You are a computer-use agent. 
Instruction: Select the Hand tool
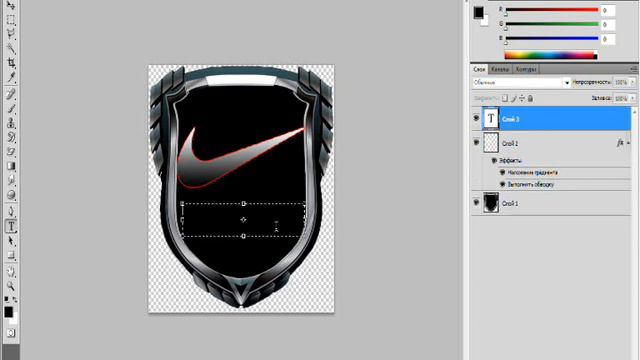pyautogui.click(x=11, y=272)
